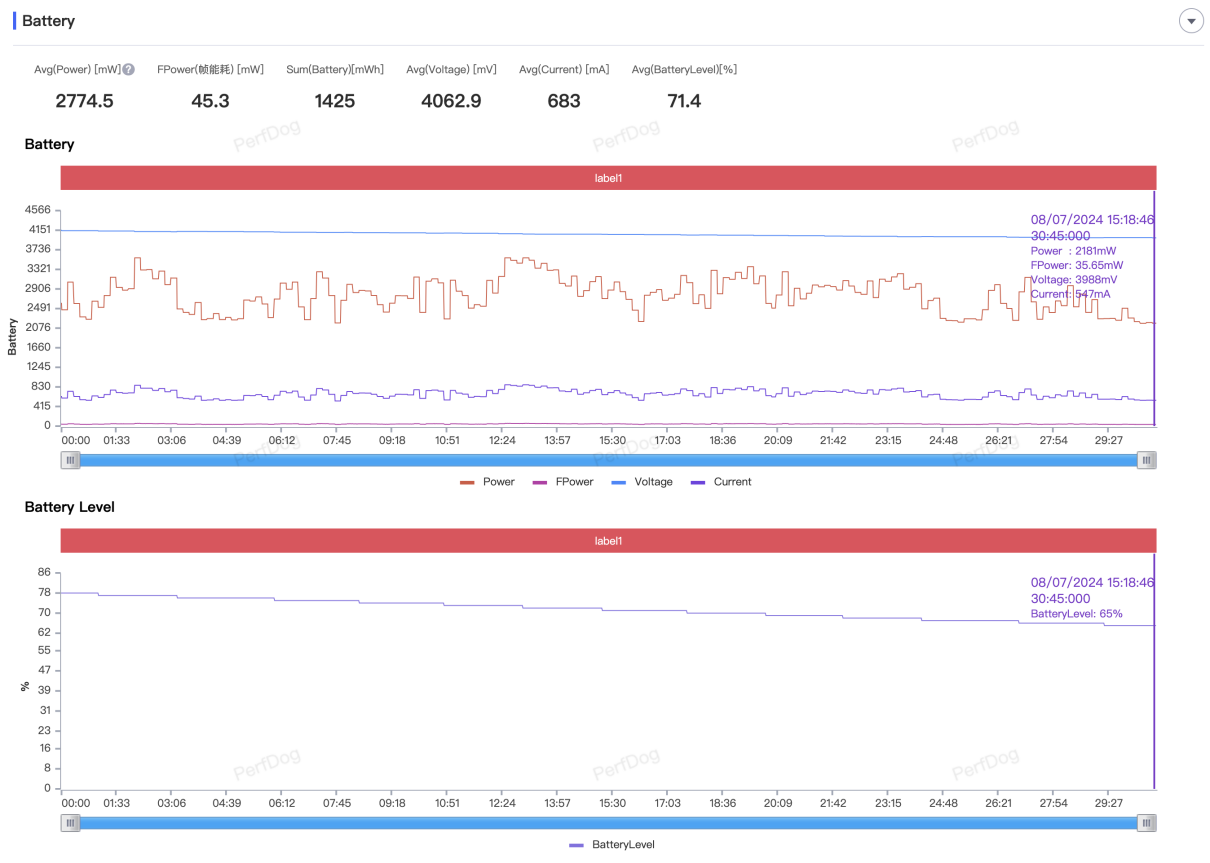
Task: Select the label1 bar above the Battery chart
Action: 608,178
